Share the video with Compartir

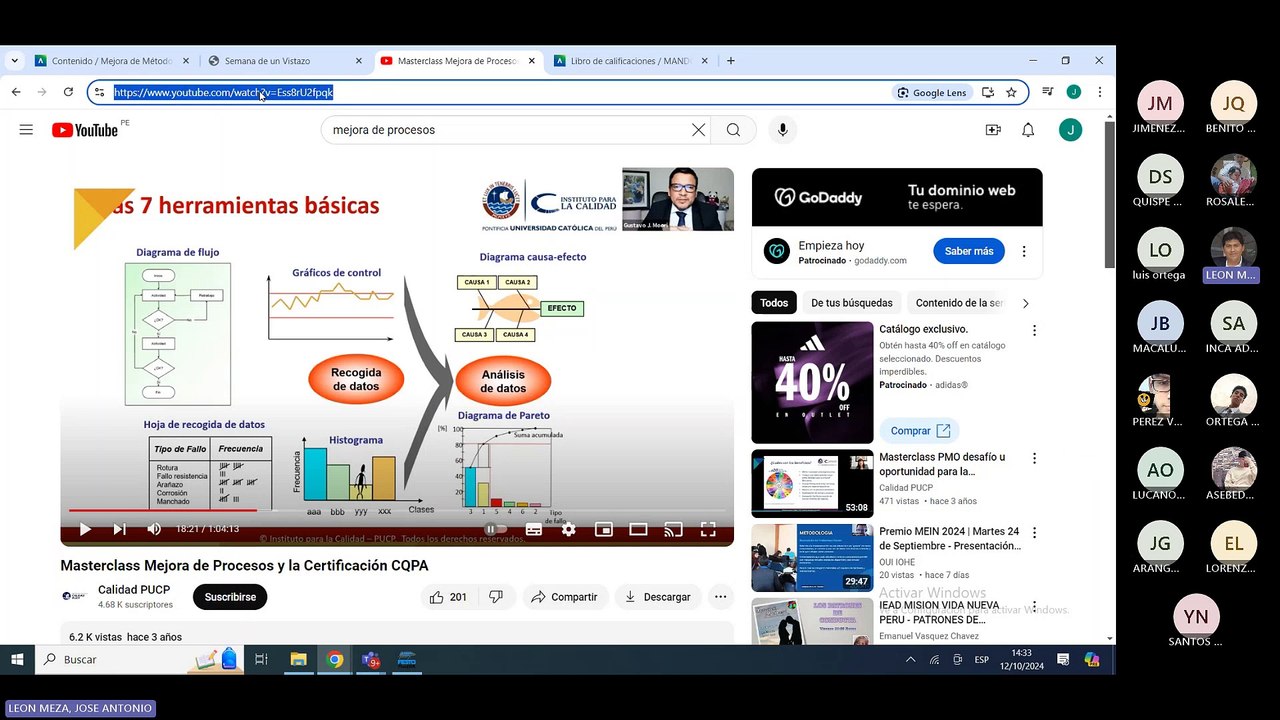coord(564,597)
